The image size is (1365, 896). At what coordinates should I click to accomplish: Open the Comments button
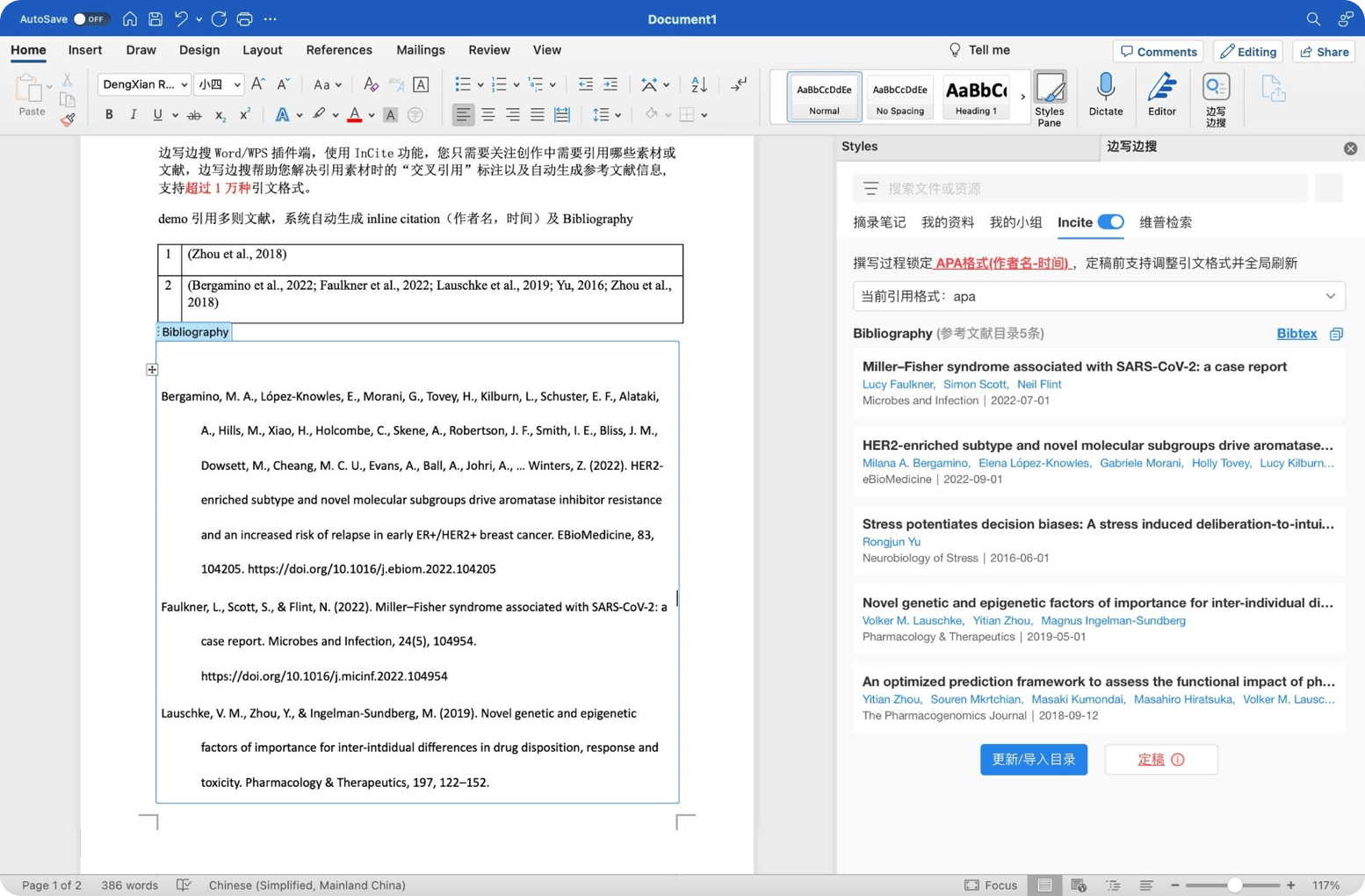click(x=1159, y=52)
